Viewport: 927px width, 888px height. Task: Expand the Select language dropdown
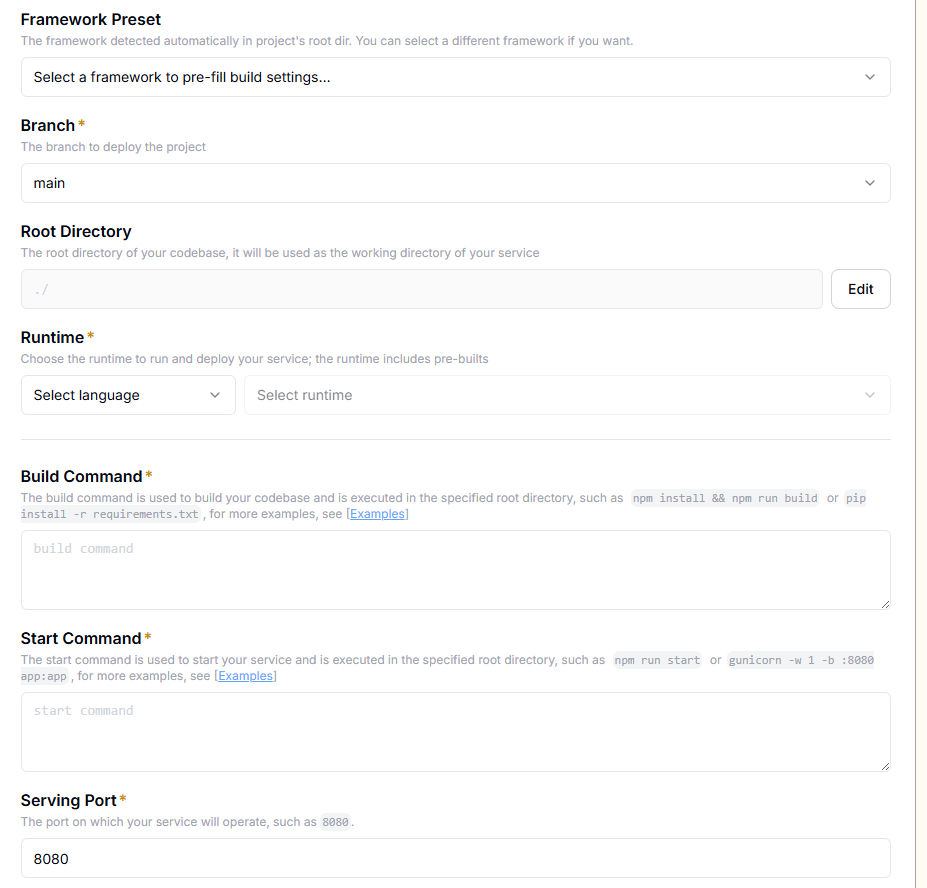128,395
